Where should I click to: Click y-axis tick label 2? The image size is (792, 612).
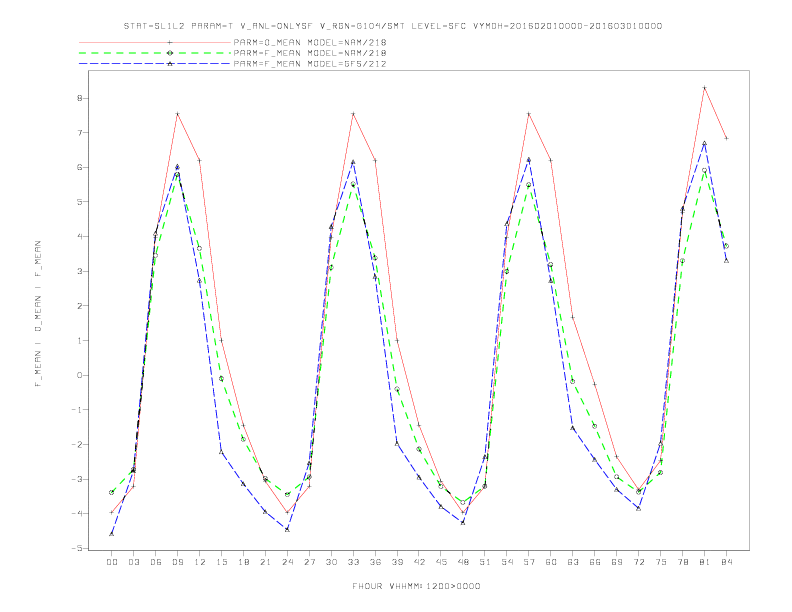(79, 306)
